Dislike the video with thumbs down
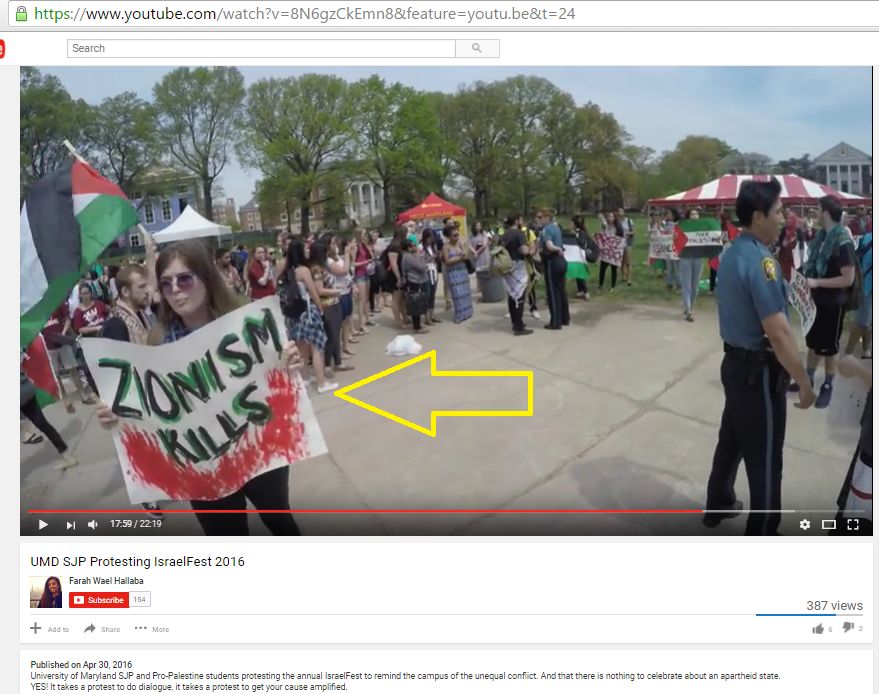Image resolution: width=879 pixels, height=694 pixels. [x=848, y=628]
